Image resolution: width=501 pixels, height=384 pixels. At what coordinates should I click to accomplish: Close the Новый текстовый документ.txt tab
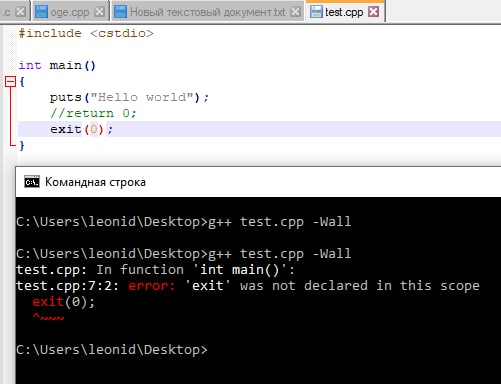pos(295,12)
